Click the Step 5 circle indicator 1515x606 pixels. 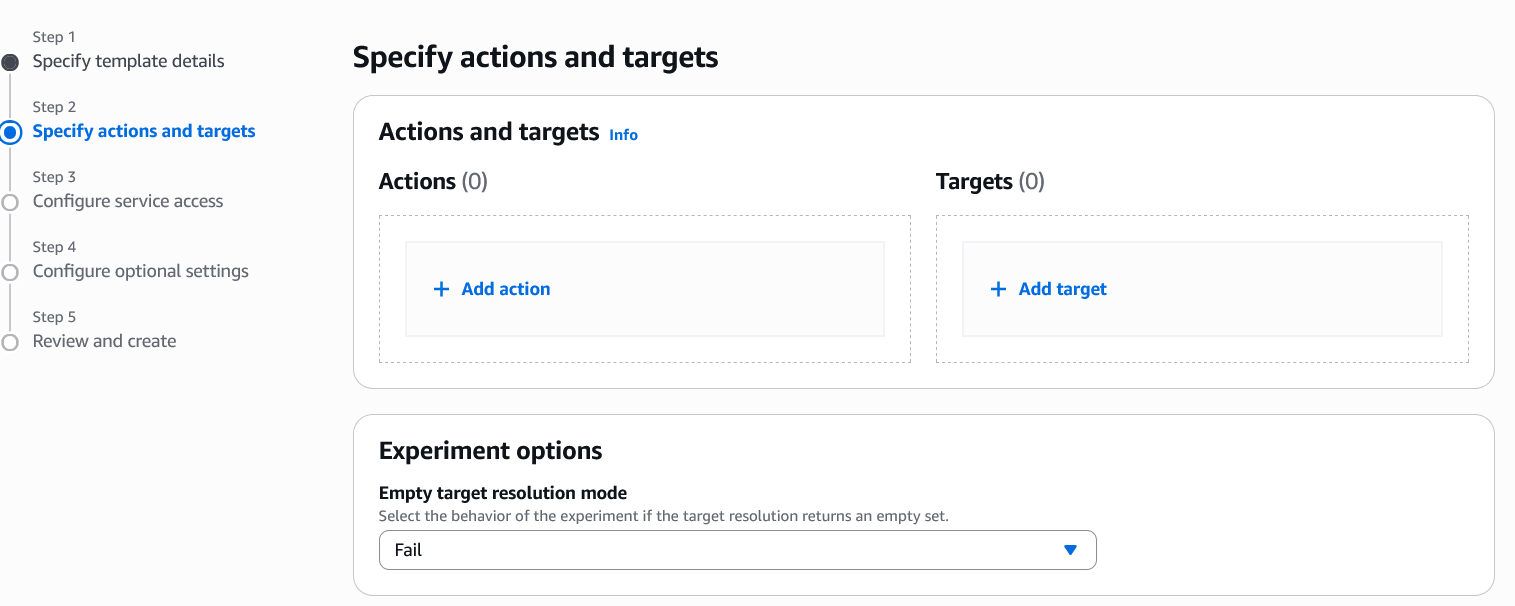[11, 341]
